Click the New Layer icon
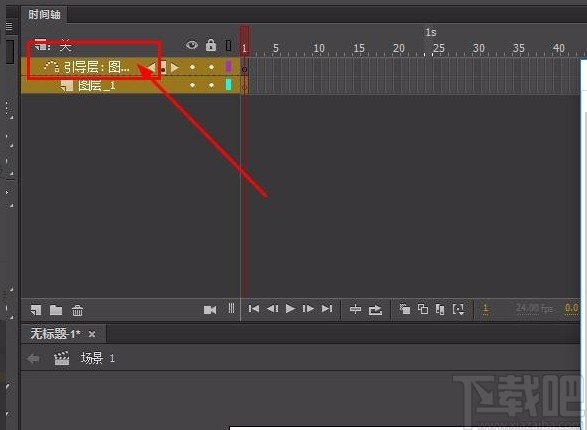The width and height of the screenshot is (587, 430). pos(36,310)
